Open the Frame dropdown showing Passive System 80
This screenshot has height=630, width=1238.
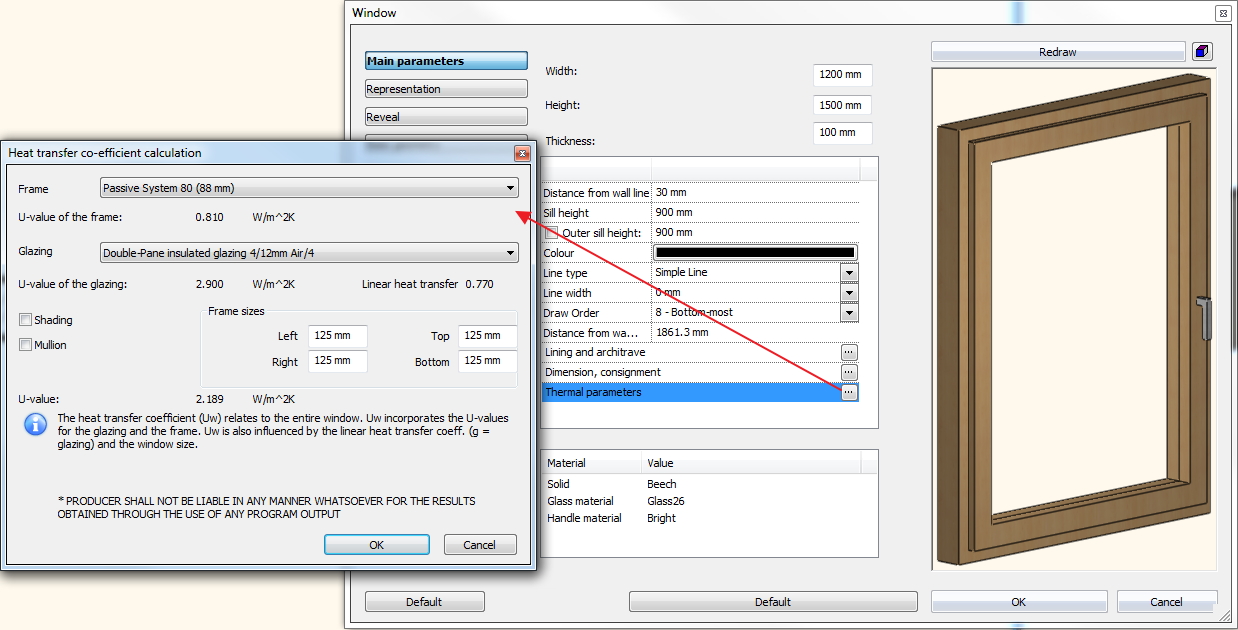pos(309,188)
